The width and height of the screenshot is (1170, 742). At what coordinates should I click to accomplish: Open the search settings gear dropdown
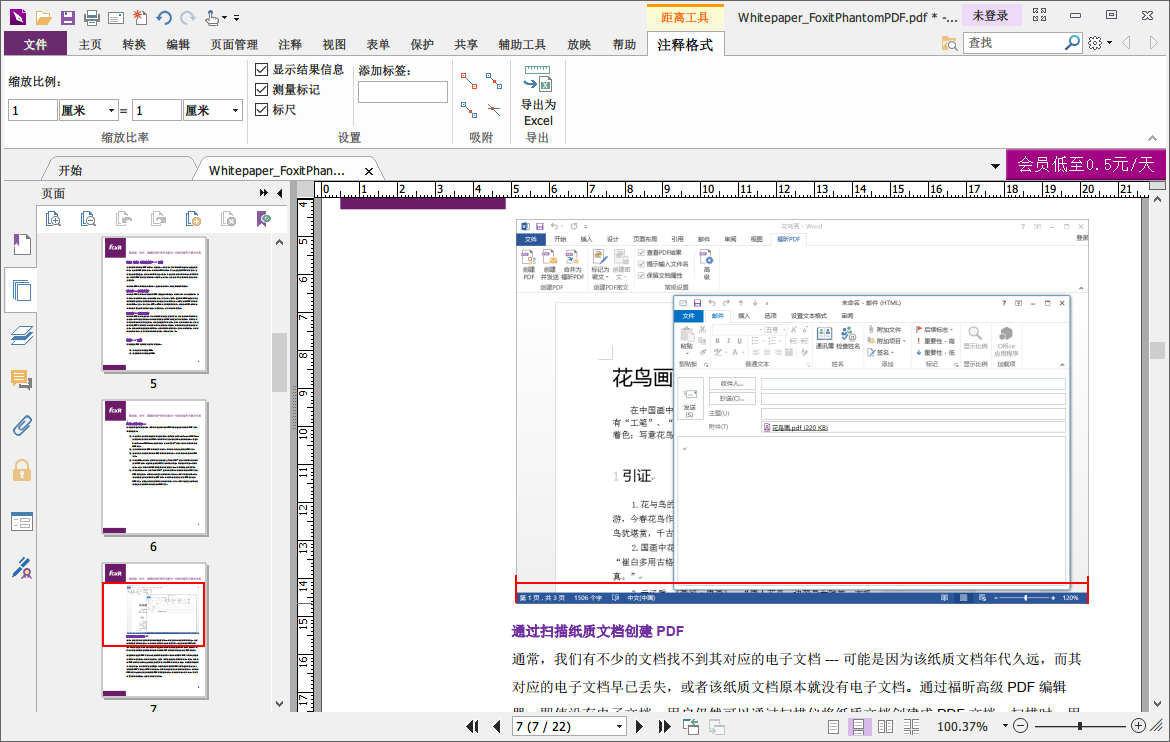point(1099,43)
